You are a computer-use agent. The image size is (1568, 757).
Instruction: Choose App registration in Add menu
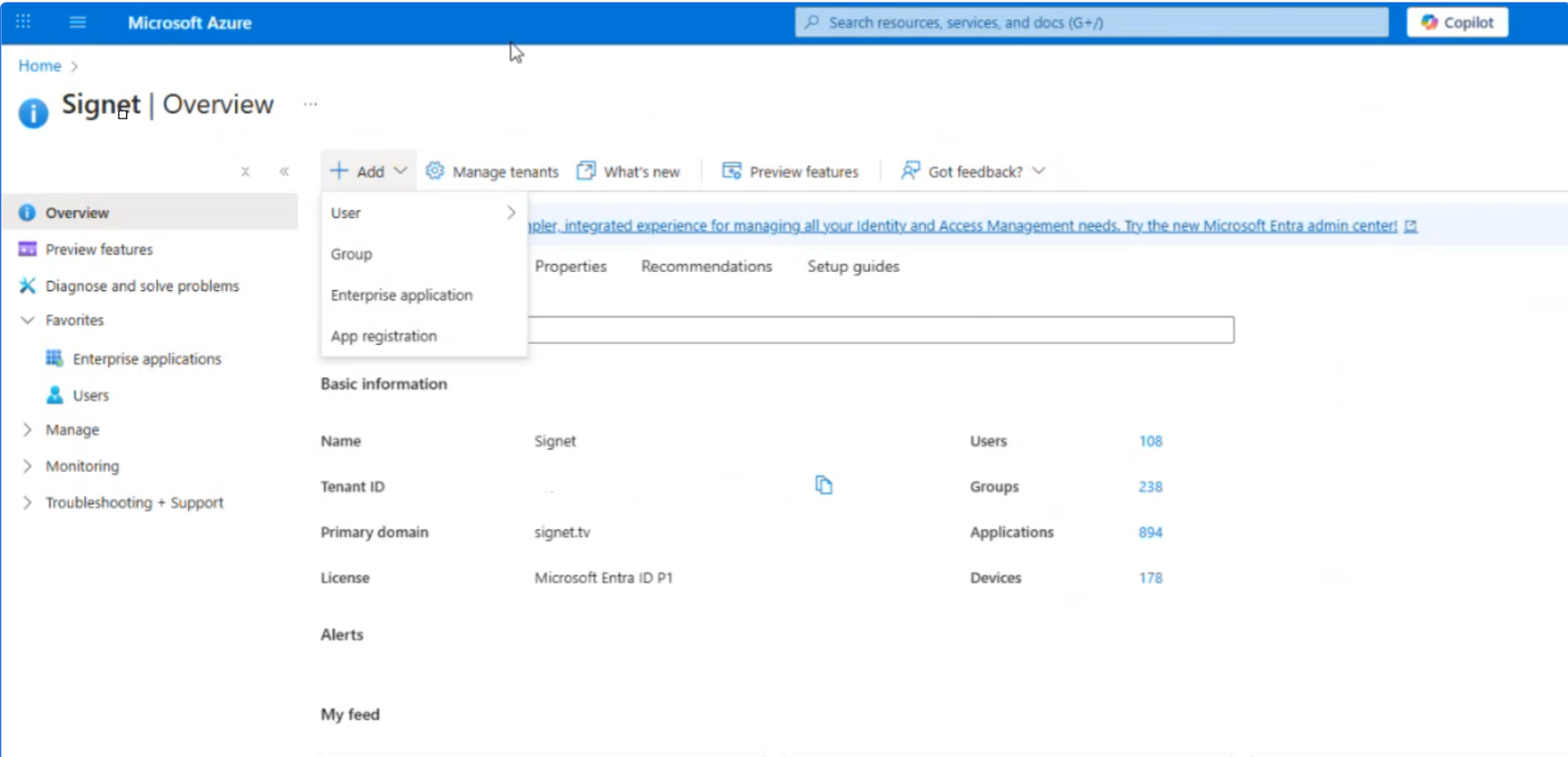pos(423,336)
